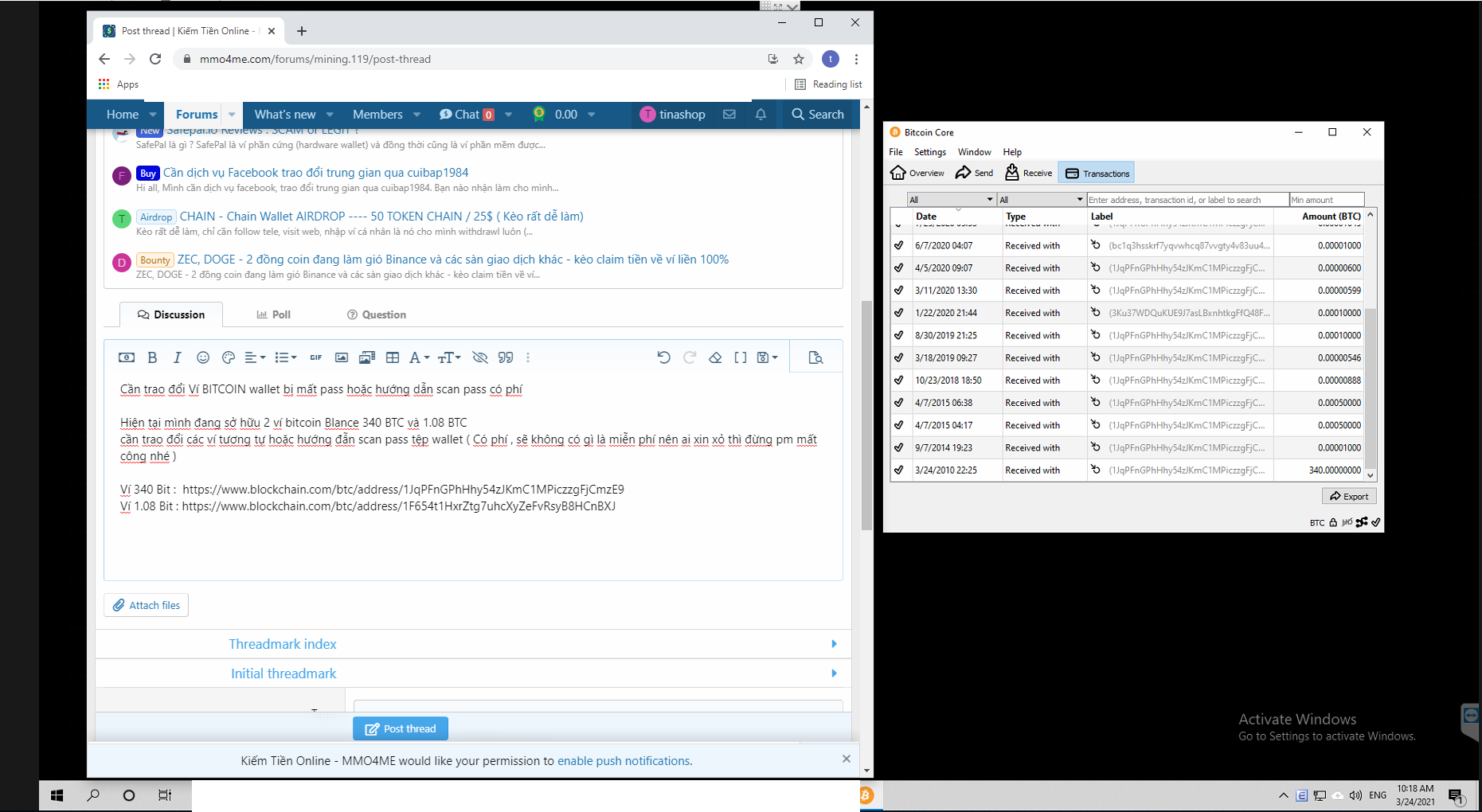Click the wallet lock icon in Bitcoin Core status bar
The width and height of the screenshot is (1482, 812).
1333,522
